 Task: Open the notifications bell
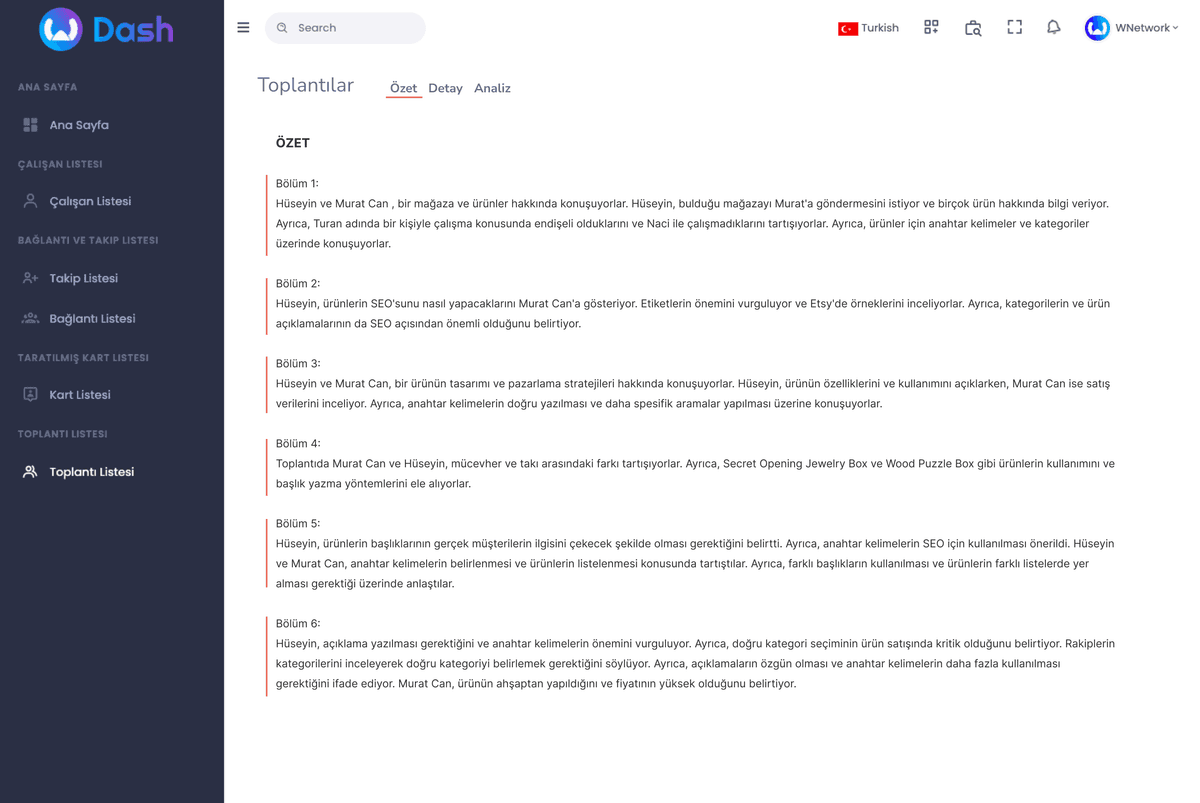point(1053,28)
